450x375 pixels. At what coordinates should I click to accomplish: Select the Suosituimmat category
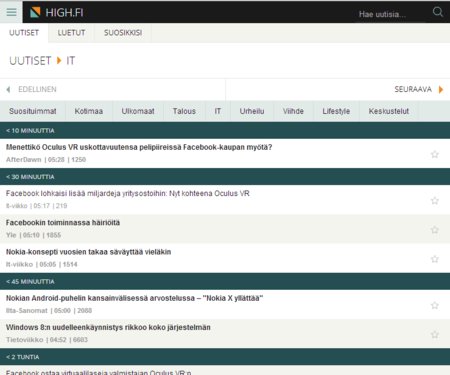click(33, 111)
